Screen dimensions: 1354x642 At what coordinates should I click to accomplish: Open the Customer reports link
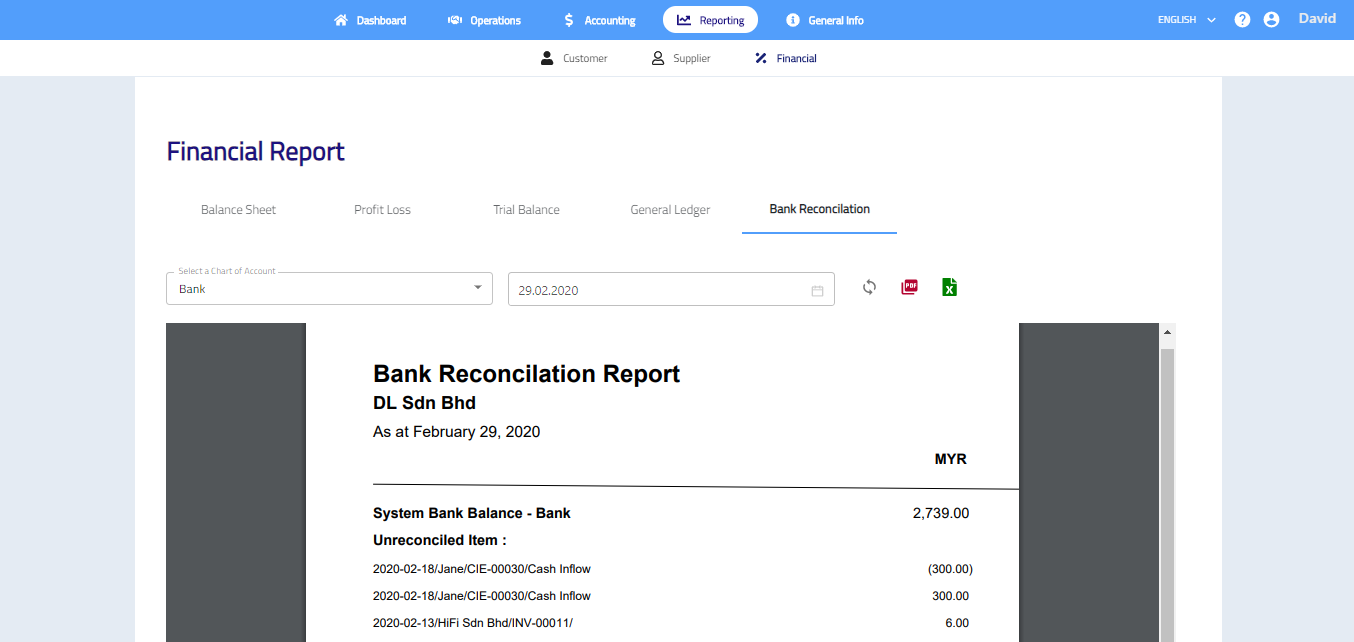574,59
